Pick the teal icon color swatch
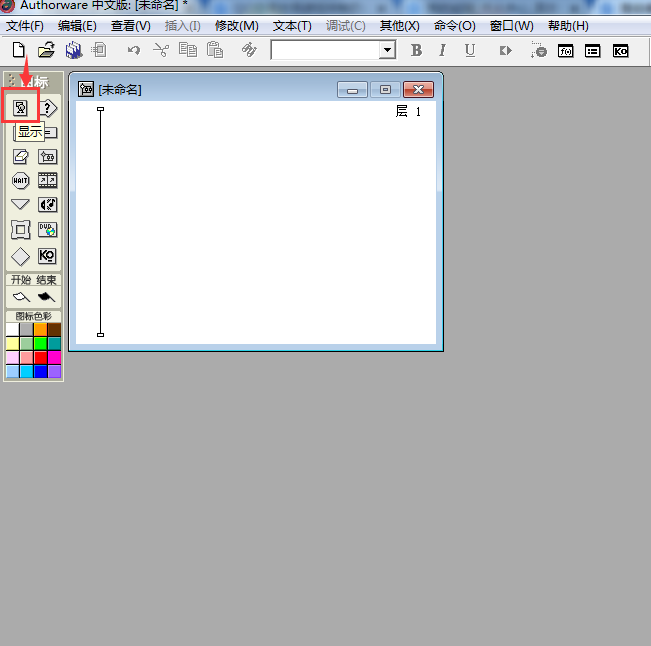This screenshot has width=651, height=646. click(x=54, y=344)
